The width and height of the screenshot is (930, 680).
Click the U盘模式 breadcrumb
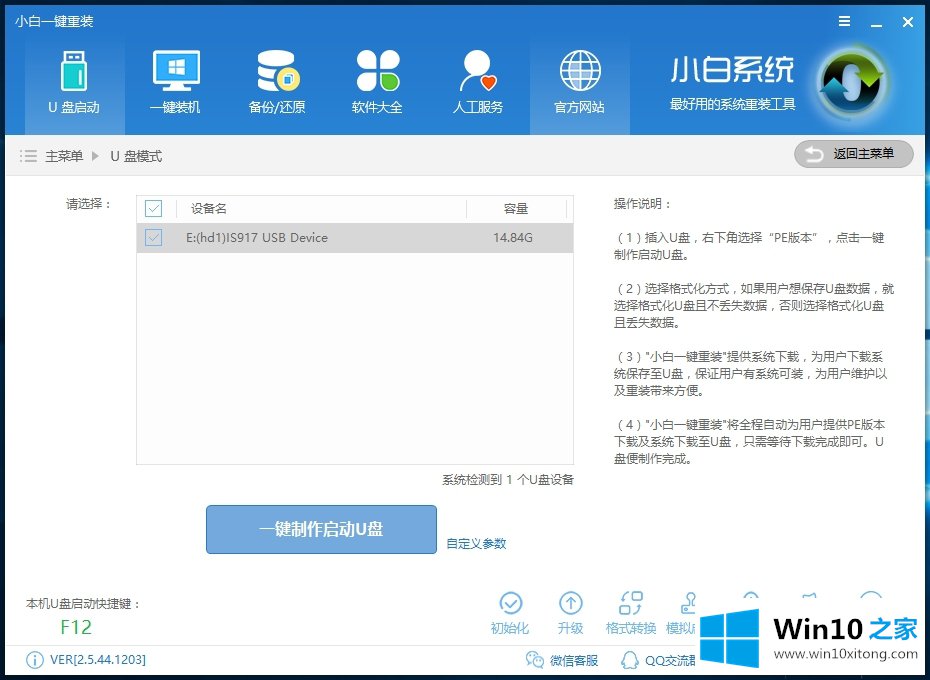pos(136,156)
